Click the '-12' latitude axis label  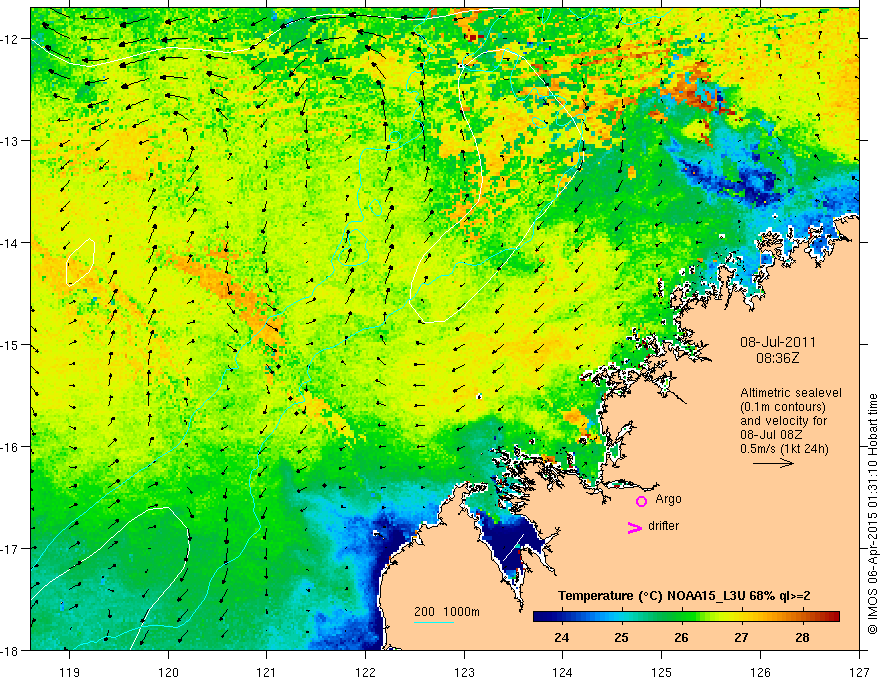(10, 39)
